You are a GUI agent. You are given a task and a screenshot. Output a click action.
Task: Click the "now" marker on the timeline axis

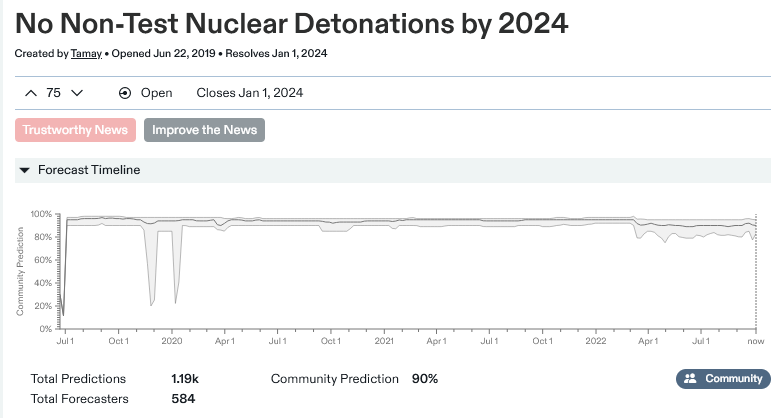coord(756,341)
